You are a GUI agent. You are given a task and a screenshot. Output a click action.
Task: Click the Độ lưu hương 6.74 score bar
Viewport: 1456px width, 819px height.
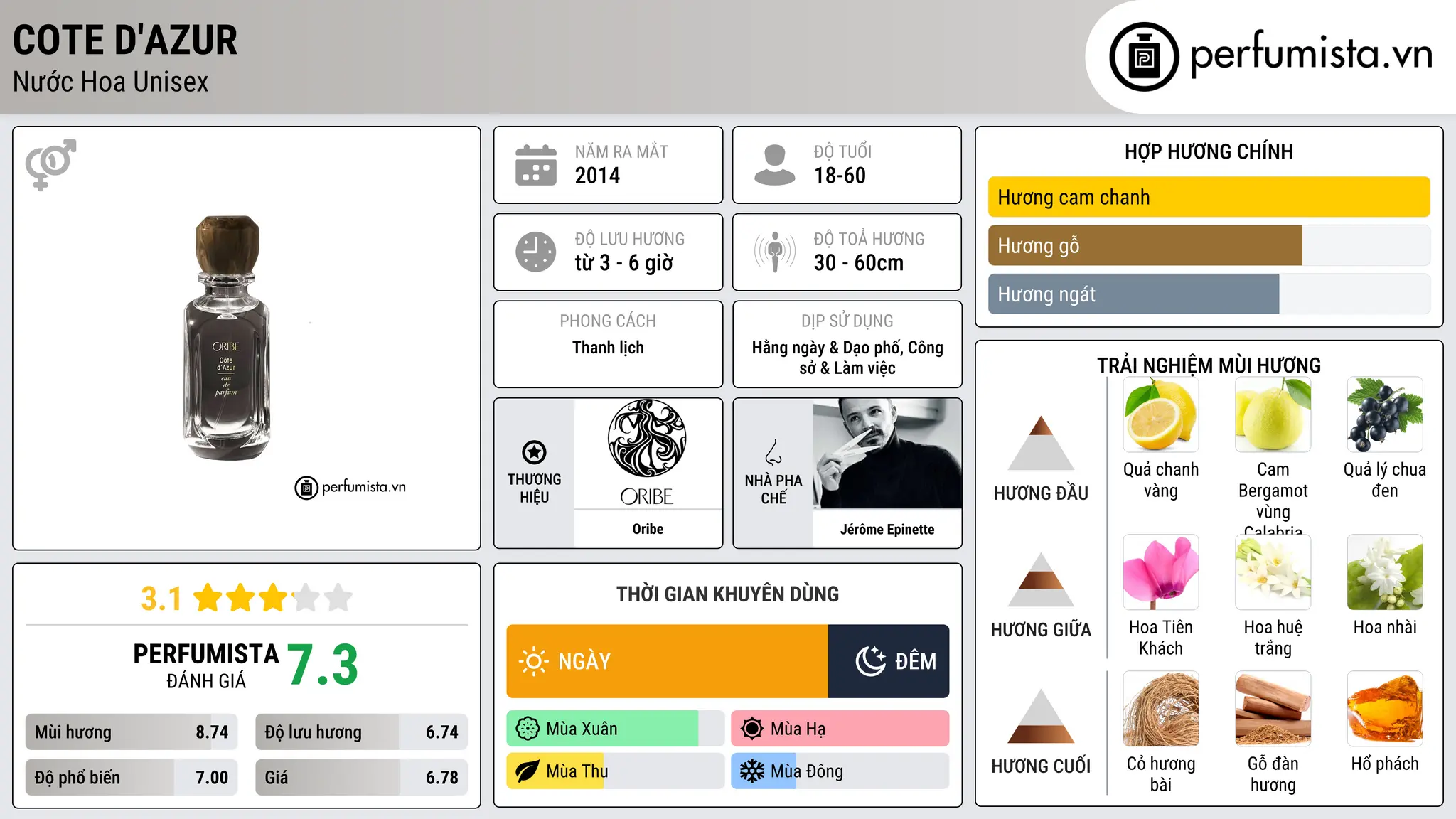[361, 732]
